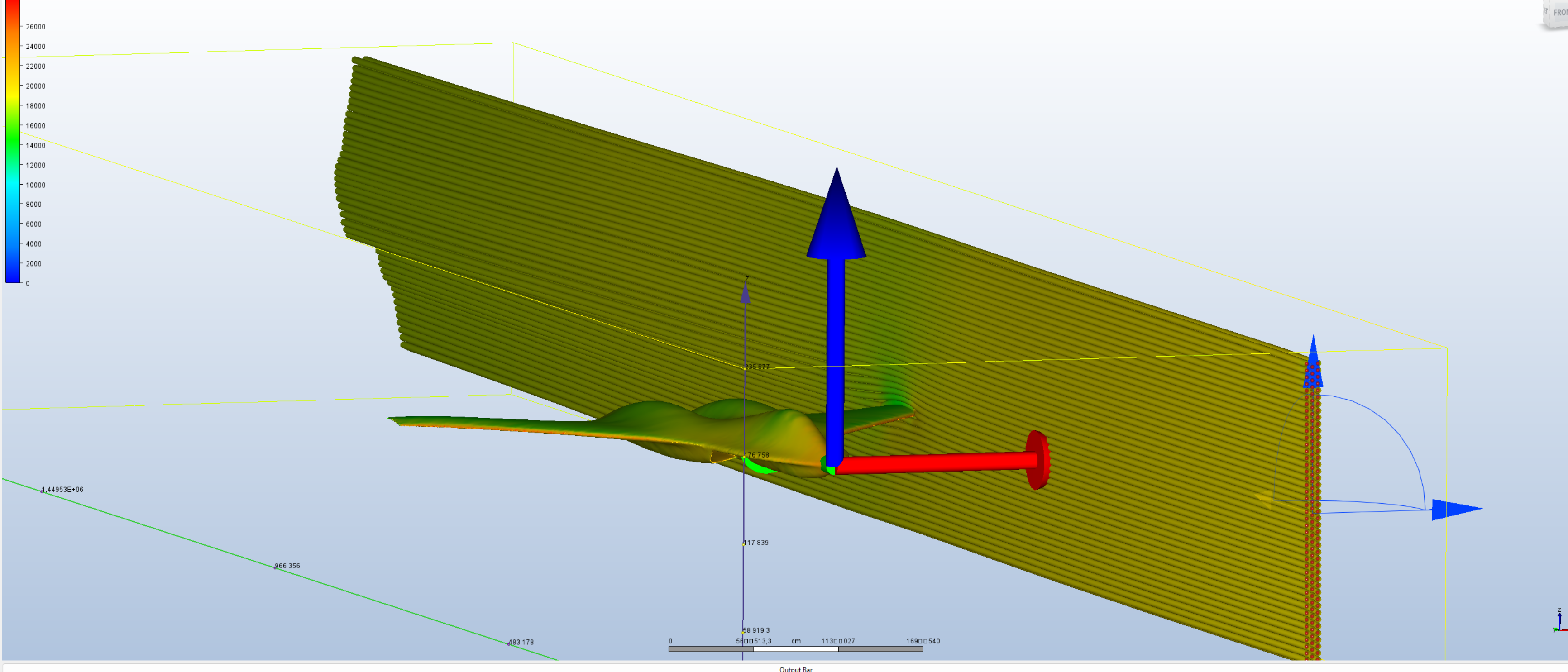
Task: Click the small XYZ axis triad in the corner
Action: pos(1559,621)
